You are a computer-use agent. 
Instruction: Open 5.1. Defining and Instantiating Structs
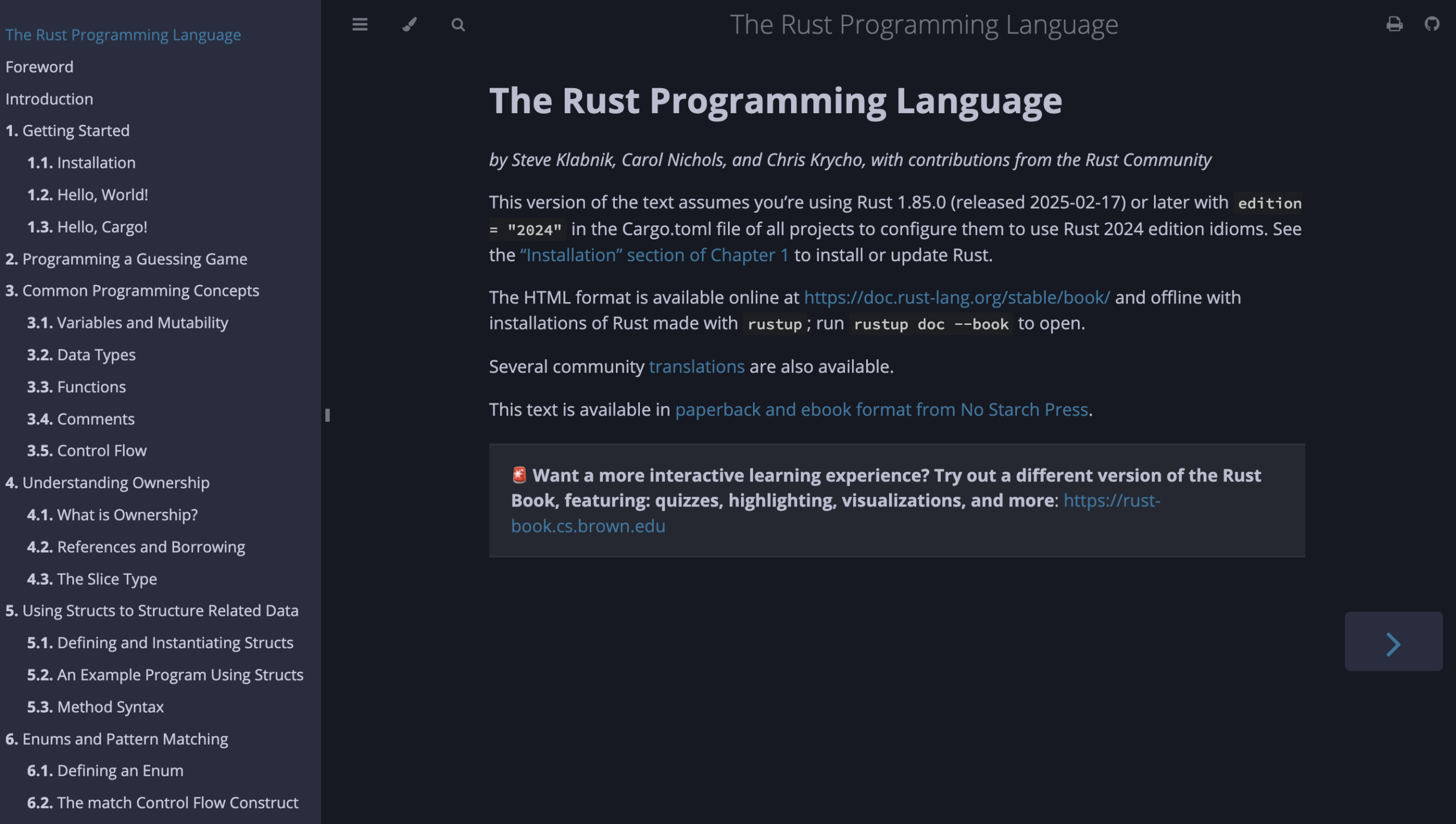(x=160, y=642)
